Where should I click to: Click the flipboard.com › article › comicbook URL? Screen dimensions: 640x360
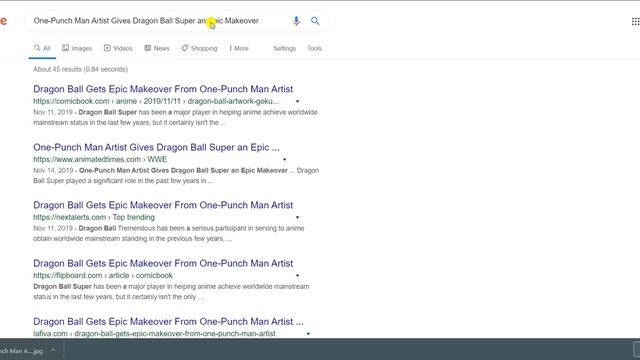click(103, 276)
